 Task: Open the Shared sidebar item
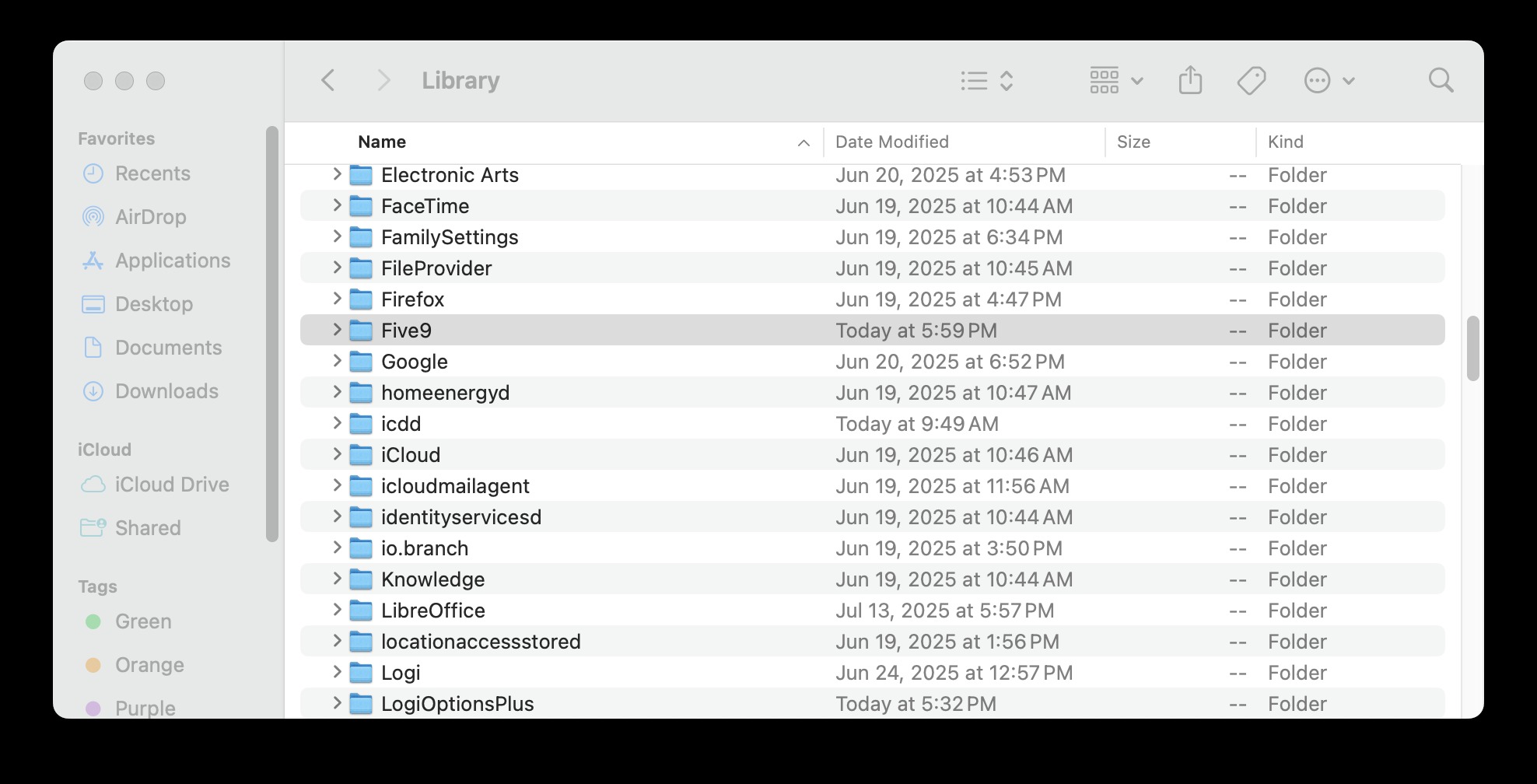pos(131,528)
